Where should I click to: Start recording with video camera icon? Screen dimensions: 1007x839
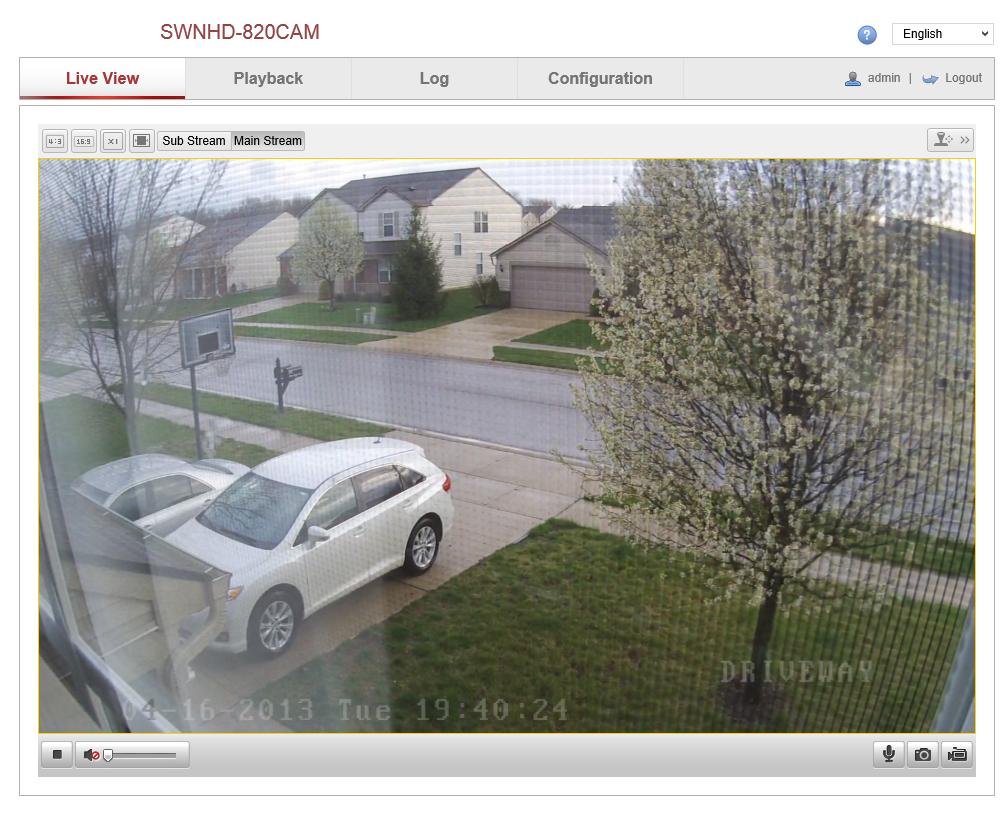tap(957, 754)
